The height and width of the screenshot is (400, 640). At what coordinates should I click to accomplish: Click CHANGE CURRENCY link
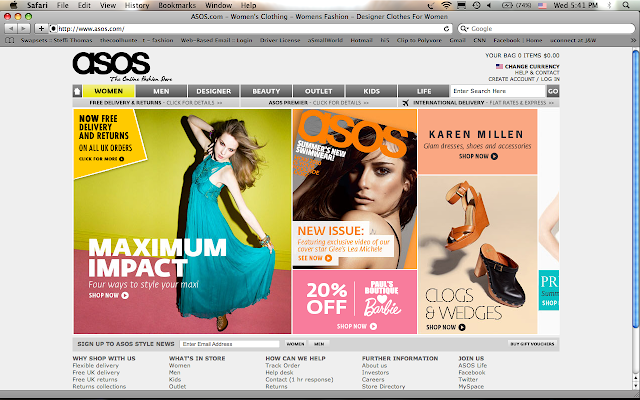(532, 67)
